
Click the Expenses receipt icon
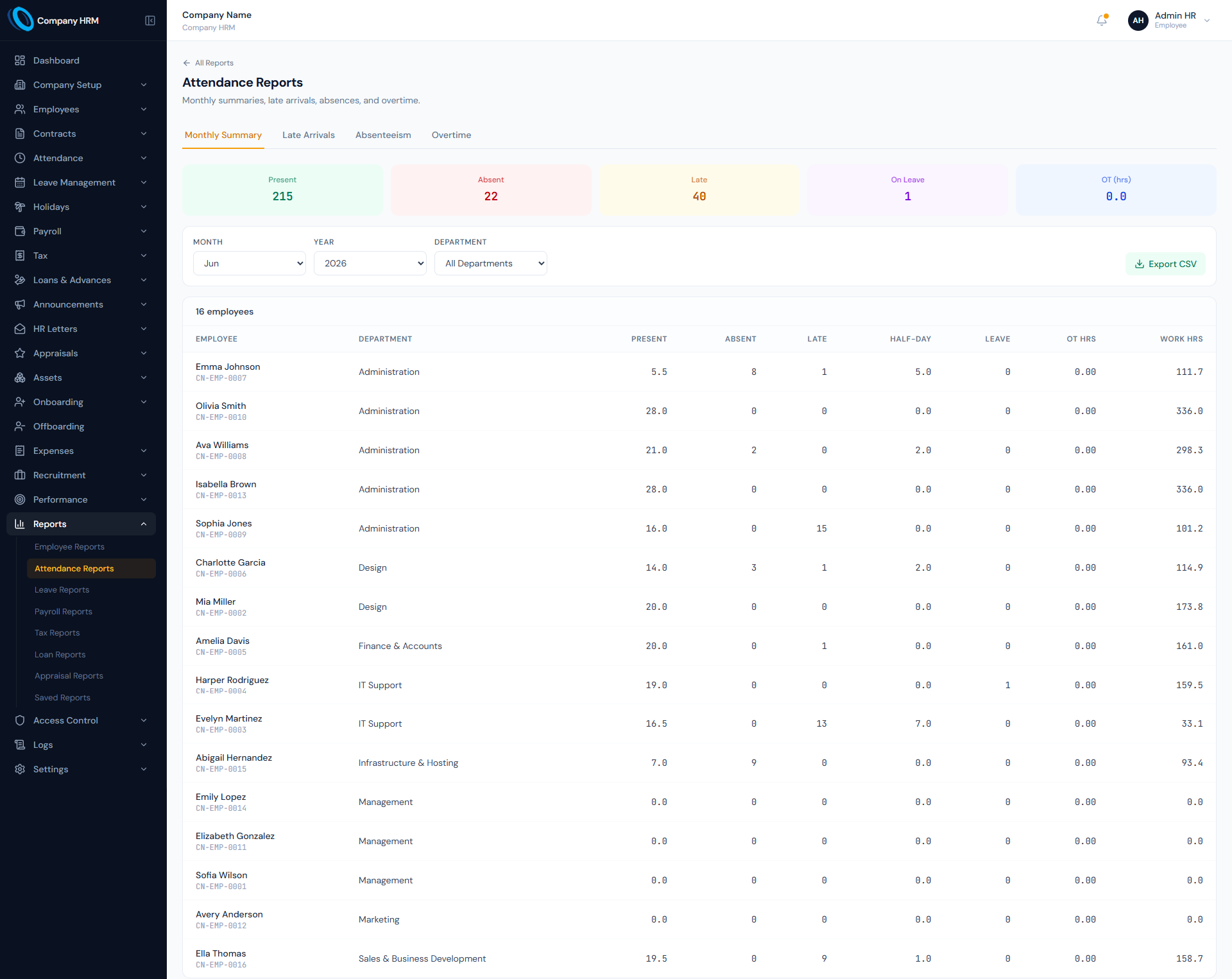pyautogui.click(x=20, y=451)
